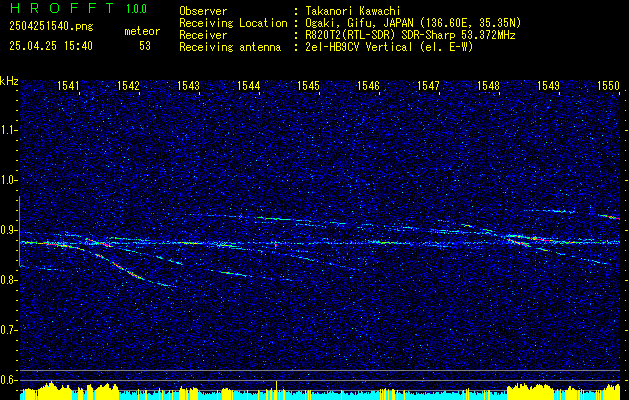Click the Receiver label
Image resolution: width=629 pixels, height=400 pixels.
click(x=203, y=35)
